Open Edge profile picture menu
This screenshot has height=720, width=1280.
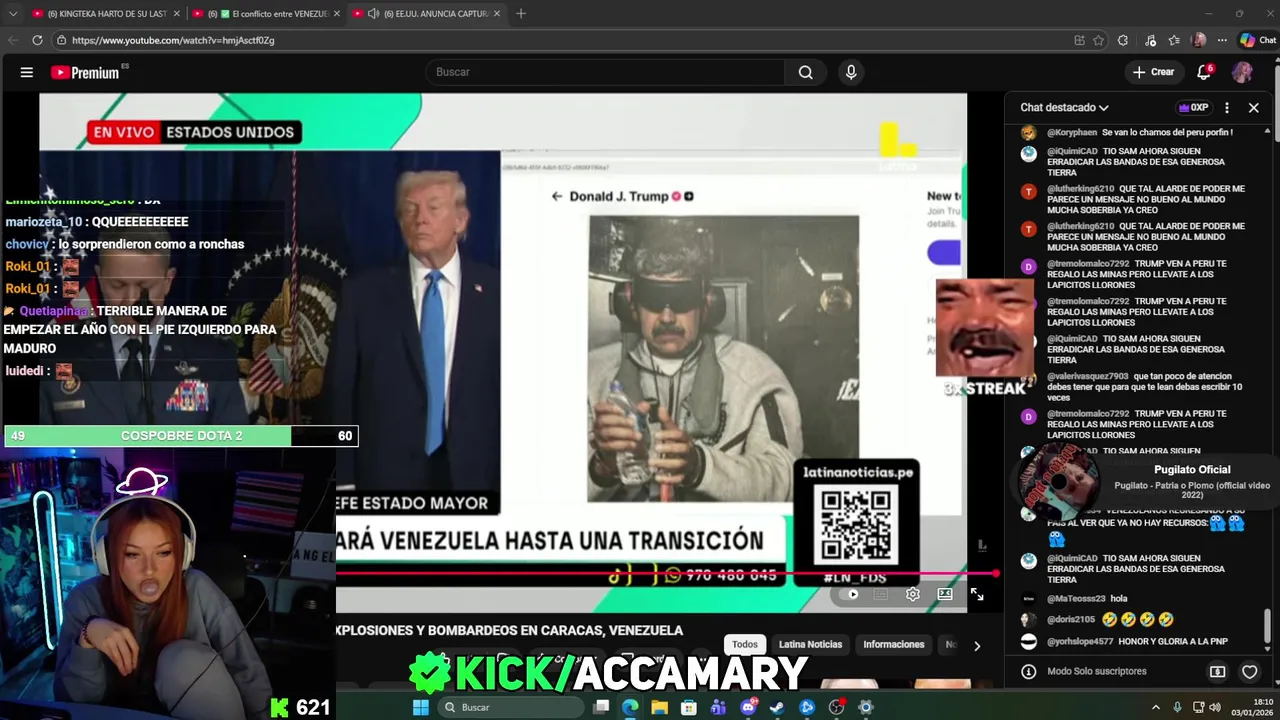tap(1199, 40)
